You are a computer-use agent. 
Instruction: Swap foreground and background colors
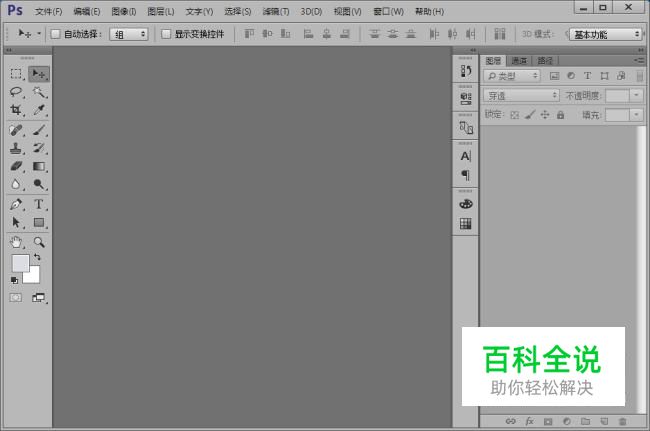[x=37, y=257]
